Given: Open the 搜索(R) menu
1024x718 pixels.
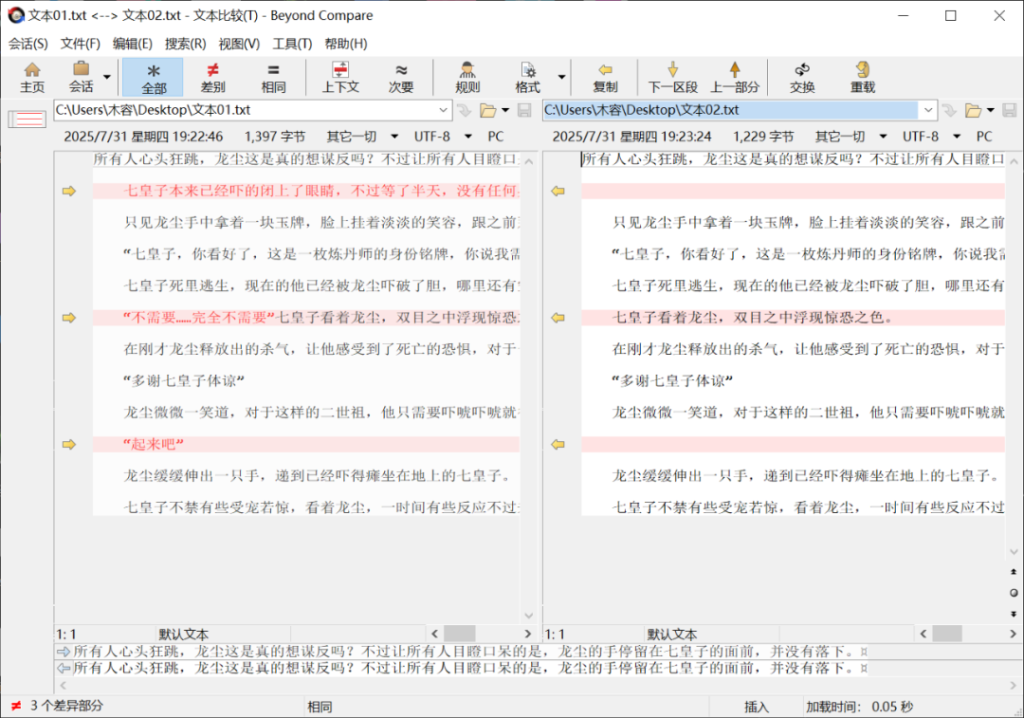Looking at the screenshot, I should 185,44.
